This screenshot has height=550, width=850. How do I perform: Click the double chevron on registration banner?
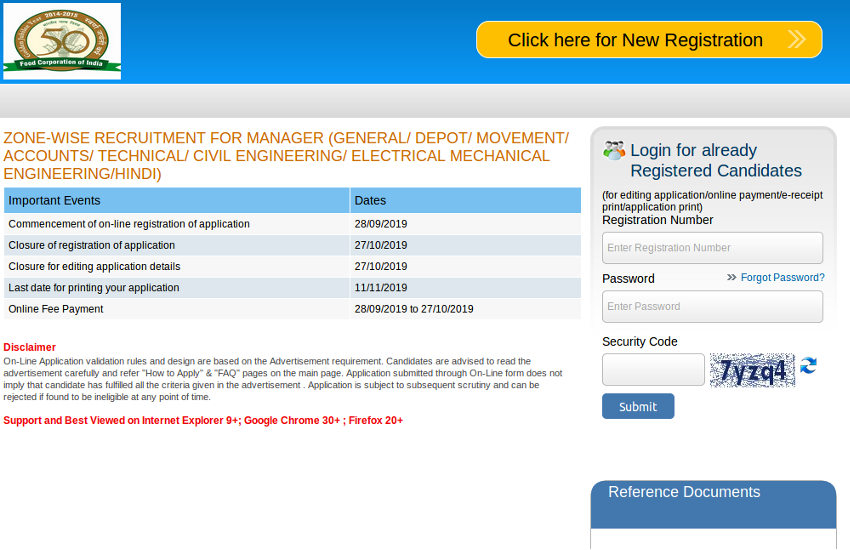coord(796,40)
